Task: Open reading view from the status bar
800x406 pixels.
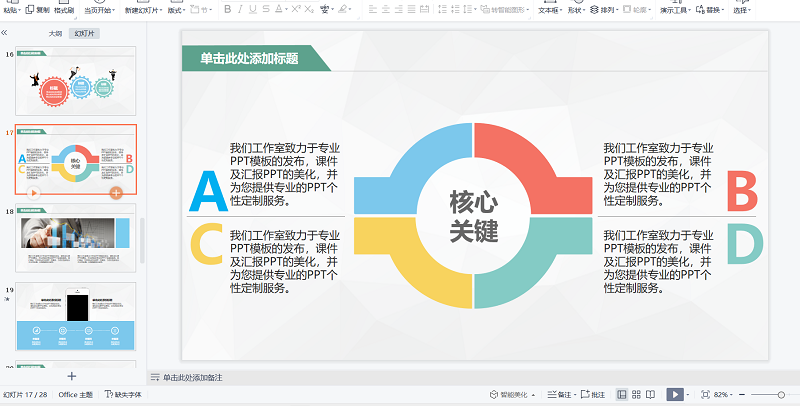Action: pyautogui.click(x=651, y=395)
